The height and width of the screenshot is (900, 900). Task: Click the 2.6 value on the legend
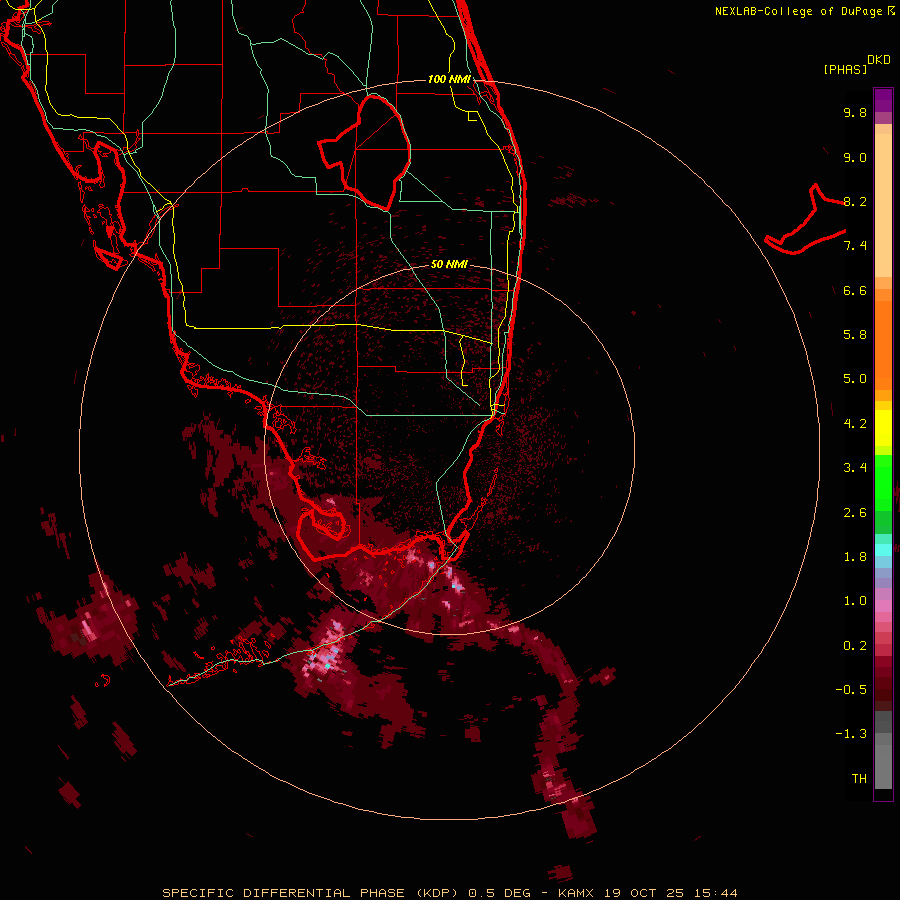(855, 513)
